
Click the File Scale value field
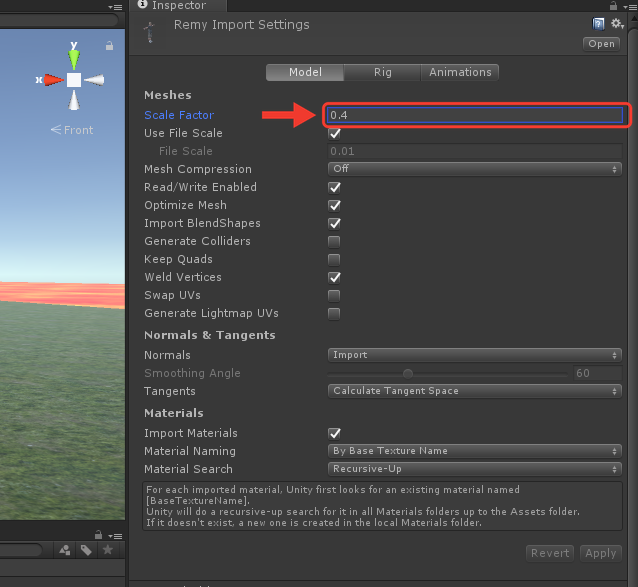click(x=475, y=151)
